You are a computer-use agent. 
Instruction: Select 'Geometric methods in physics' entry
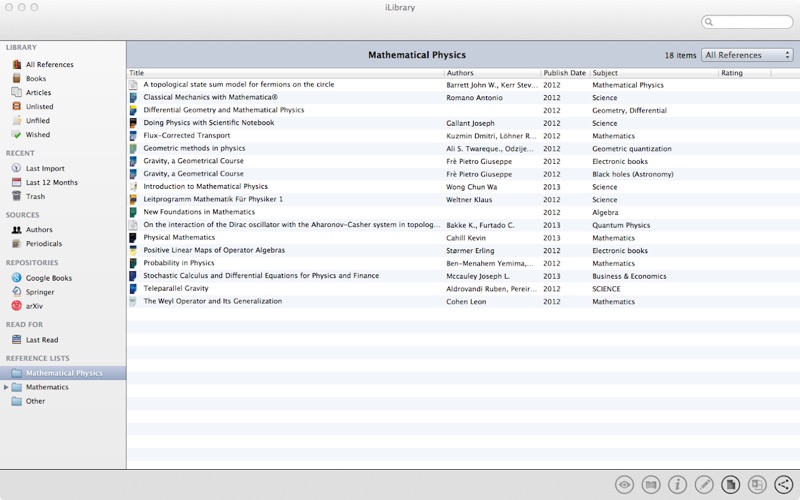click(463, 148)
